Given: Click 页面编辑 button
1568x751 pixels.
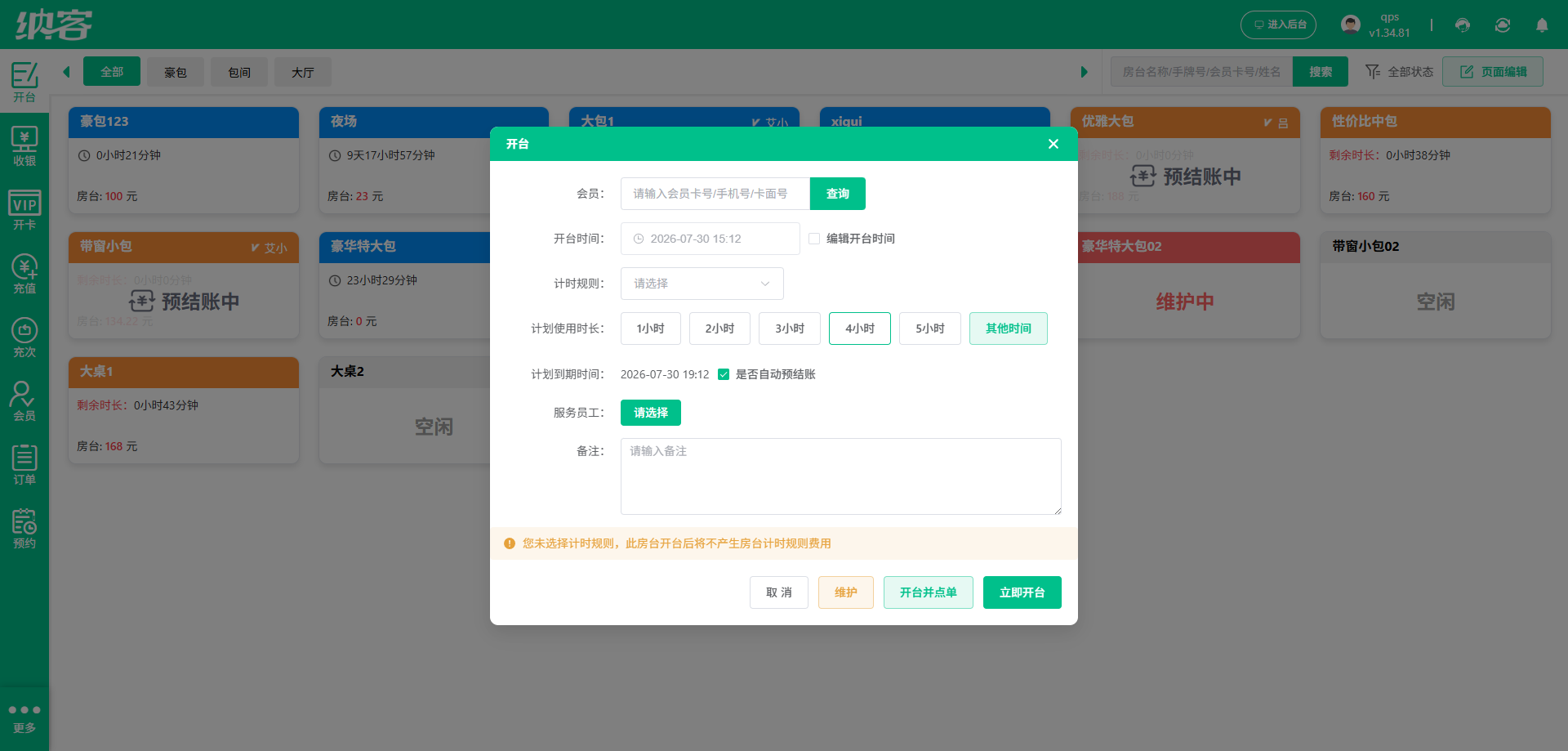Looking at the screenshot, I should (x=1493, y=72).
